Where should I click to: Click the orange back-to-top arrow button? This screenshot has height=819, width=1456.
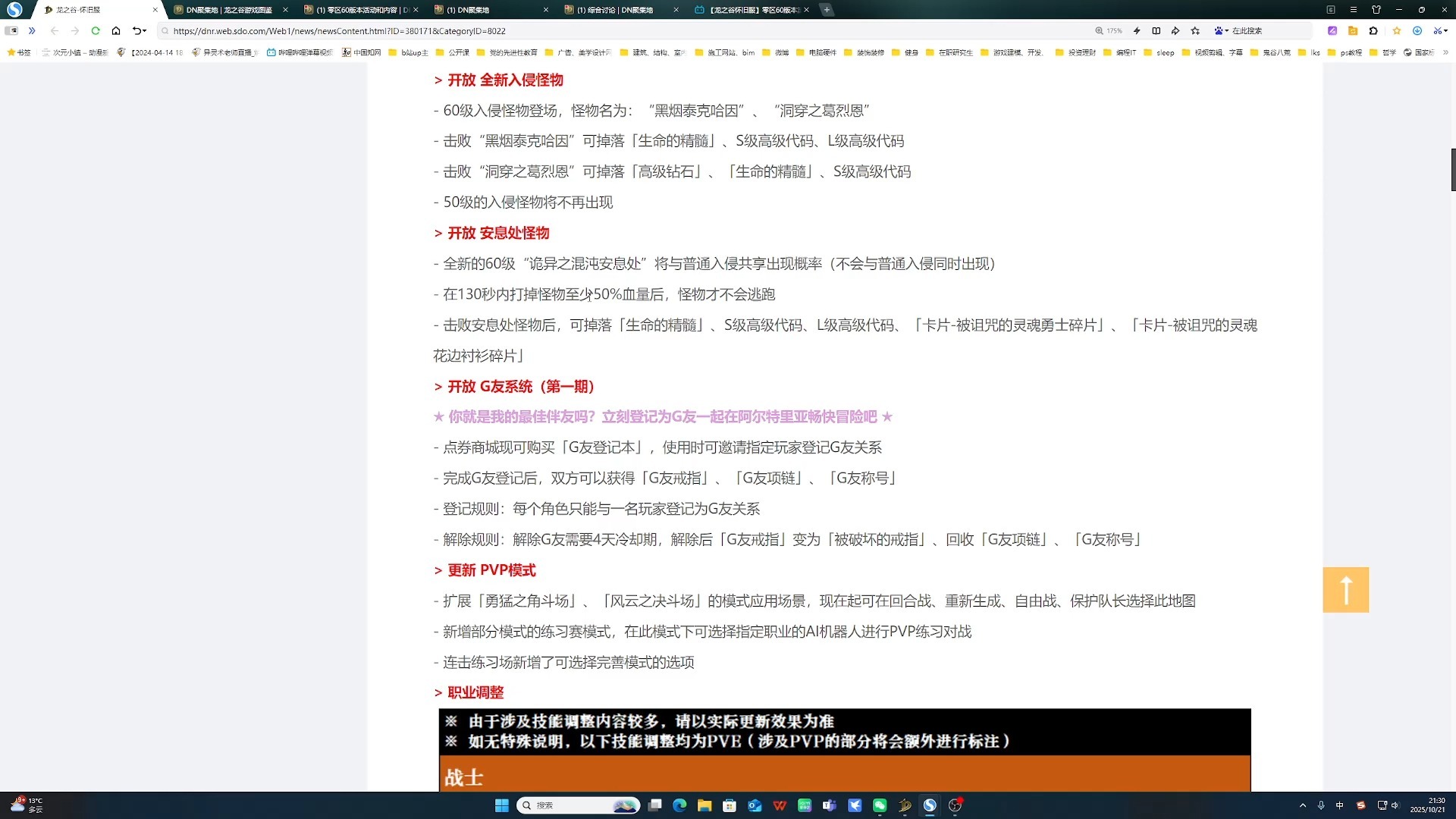(x=1346, y=590)
